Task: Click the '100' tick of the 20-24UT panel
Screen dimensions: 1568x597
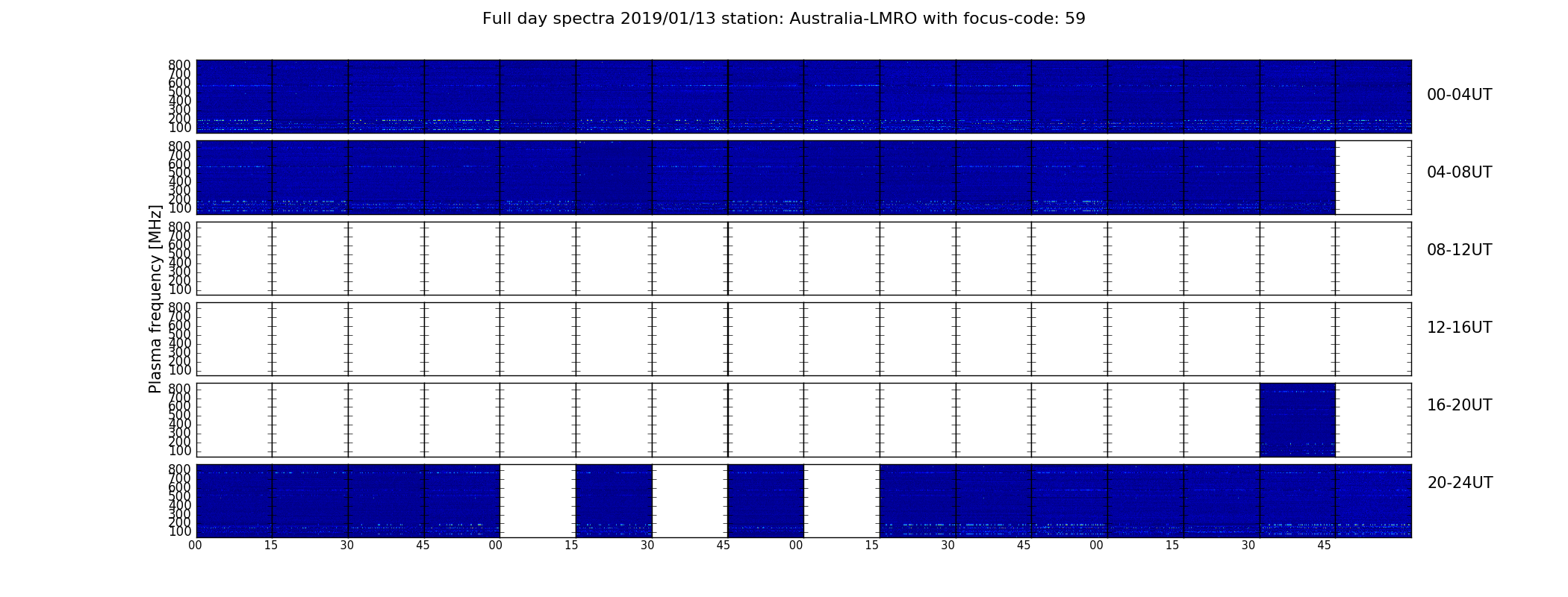Action: pos(179,532)
